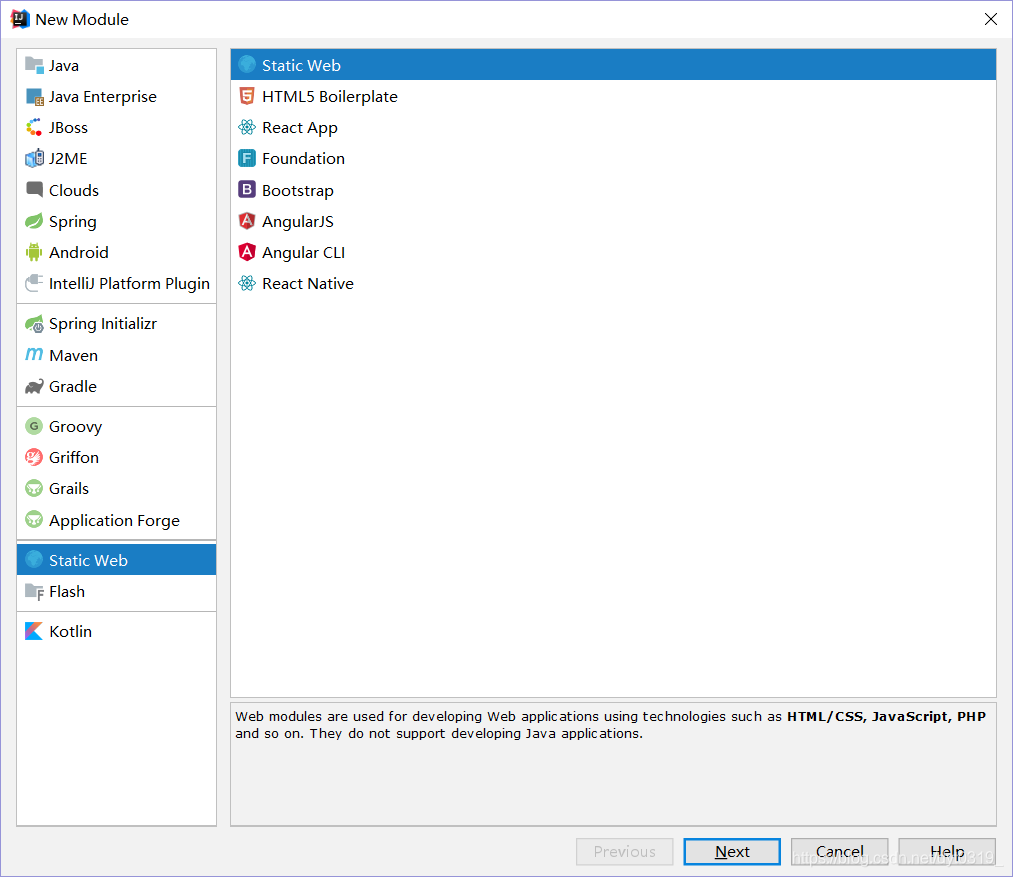Select 'React Native' template text

(x=308, y=284)
